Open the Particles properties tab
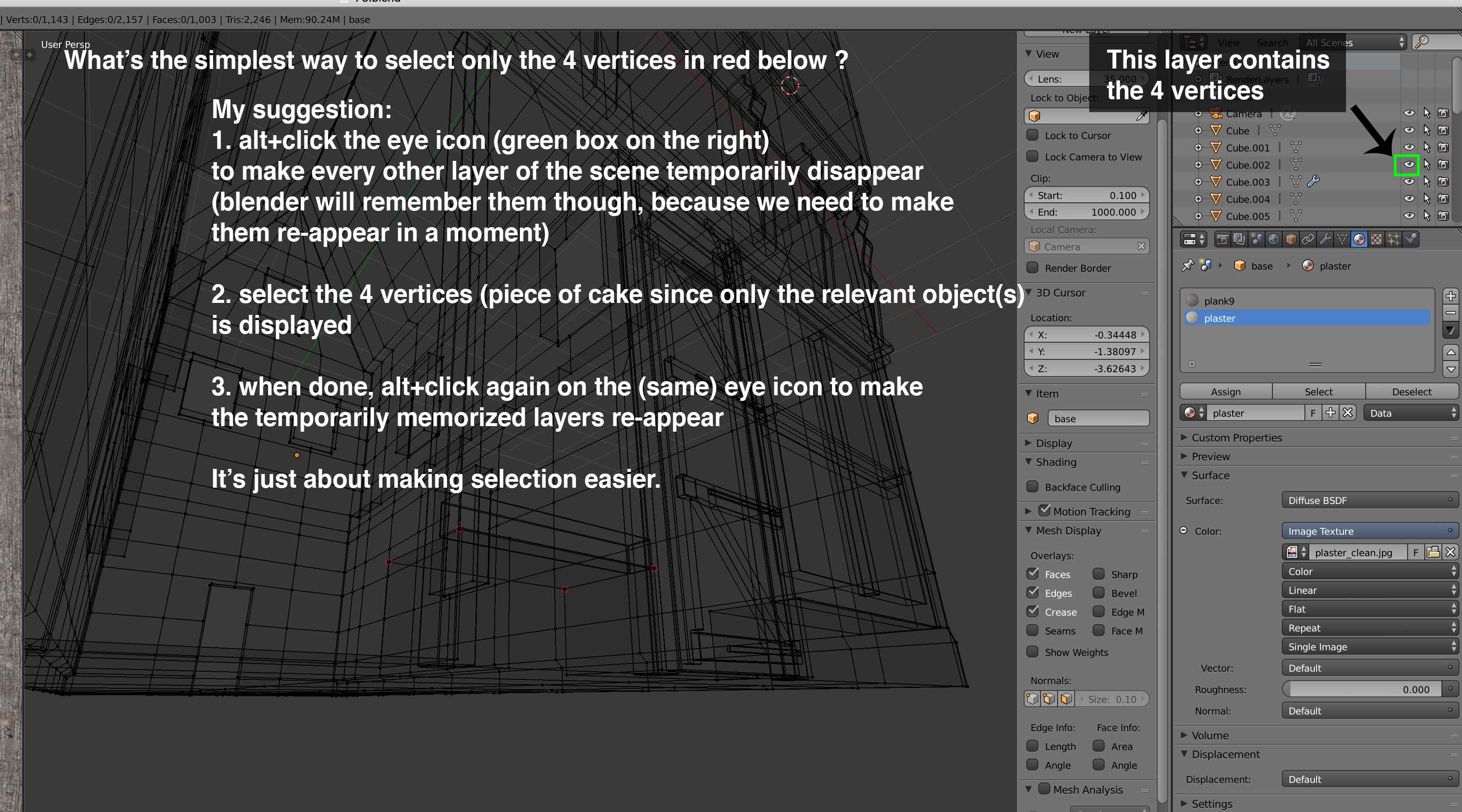Image resolution: width=1462 pixels, height=812 pixels. pyautogui.click(x=1394, y=240)
